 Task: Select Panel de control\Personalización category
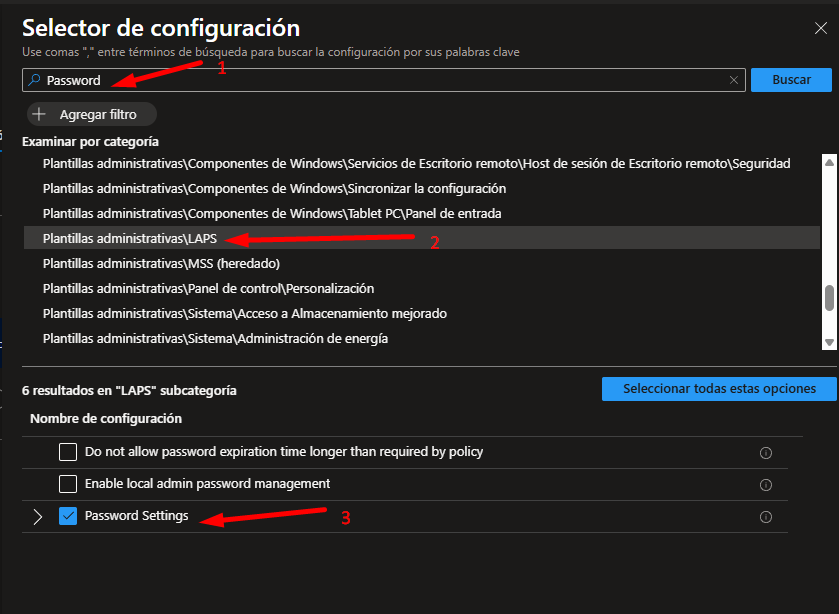pyautogui.click(x=208, y=289)
